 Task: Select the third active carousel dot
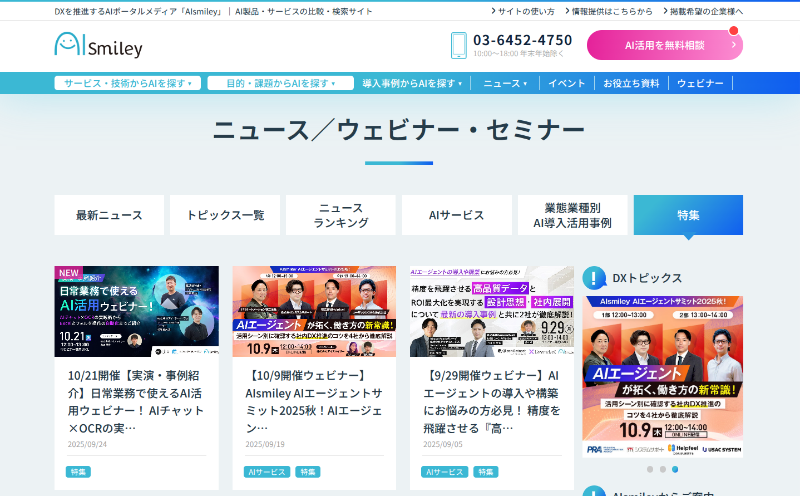675,469
